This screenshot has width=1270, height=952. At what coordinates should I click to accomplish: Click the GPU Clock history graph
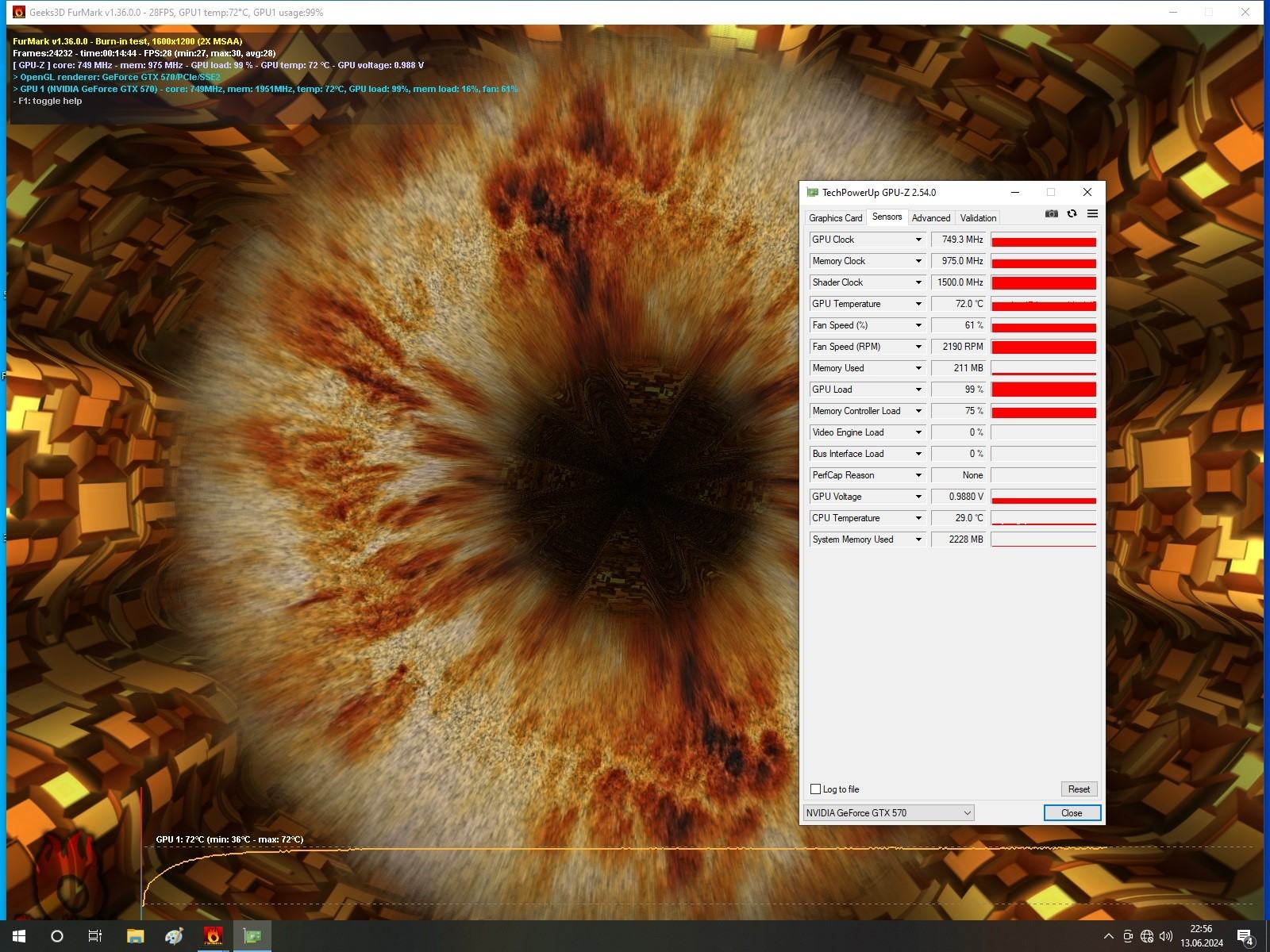pos(1043,240)
